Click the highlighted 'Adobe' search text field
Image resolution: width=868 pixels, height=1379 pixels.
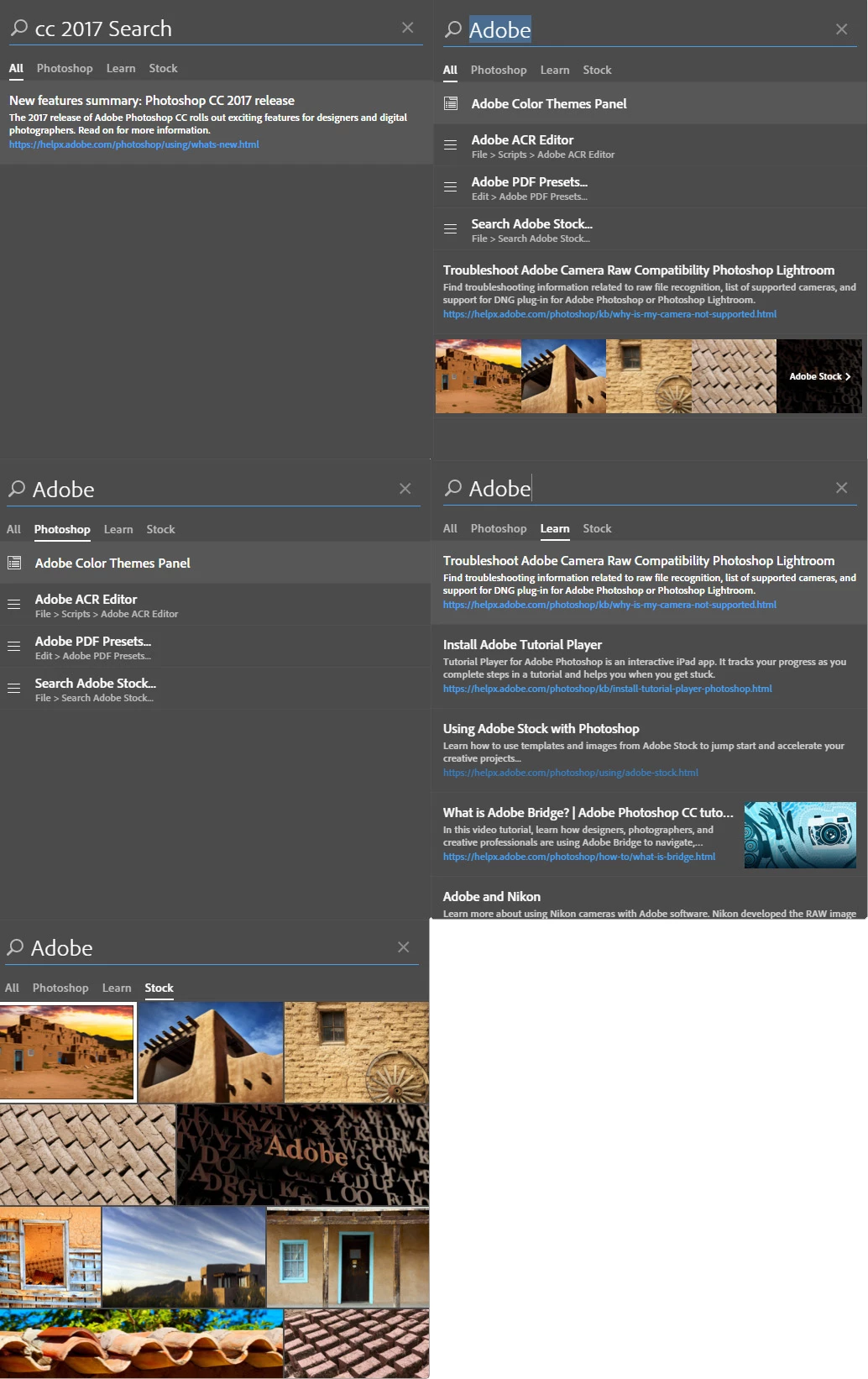651,30
